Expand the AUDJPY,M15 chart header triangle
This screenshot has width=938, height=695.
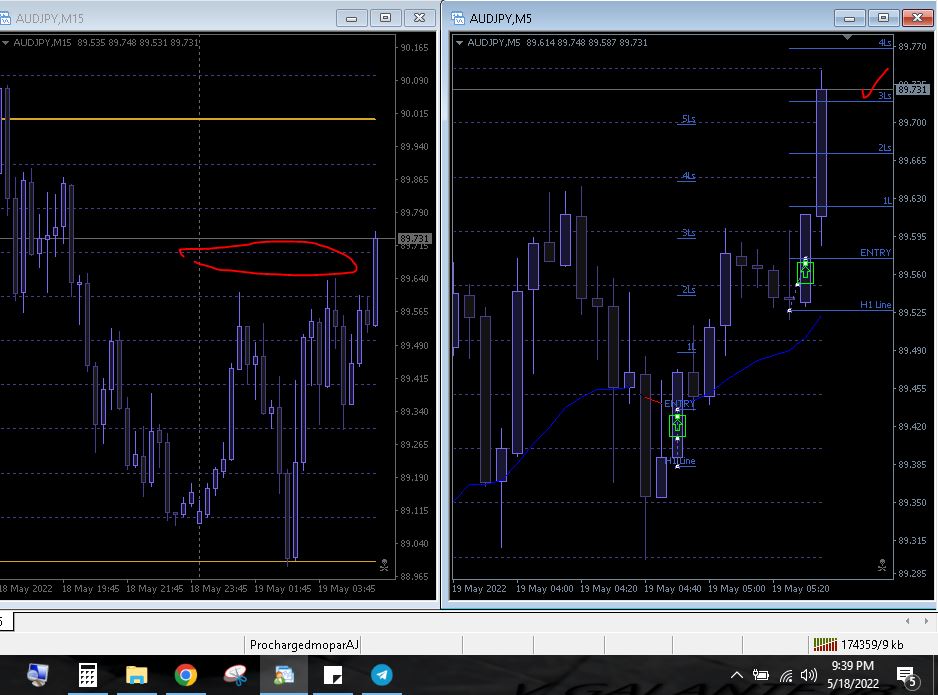5,42
